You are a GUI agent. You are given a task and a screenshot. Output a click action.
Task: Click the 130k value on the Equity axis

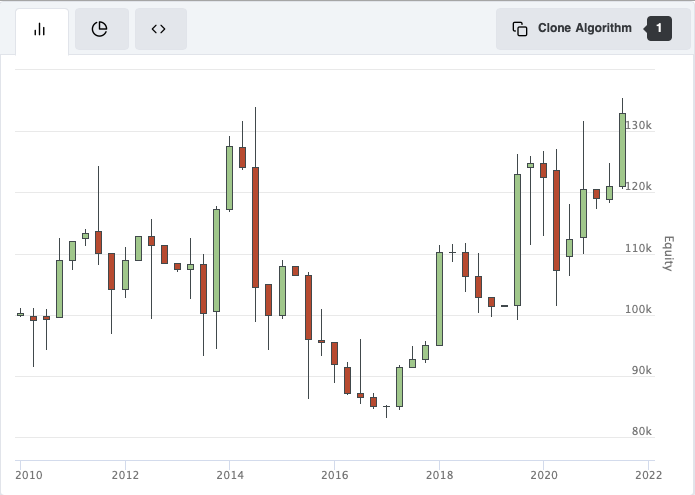[639, 126]
